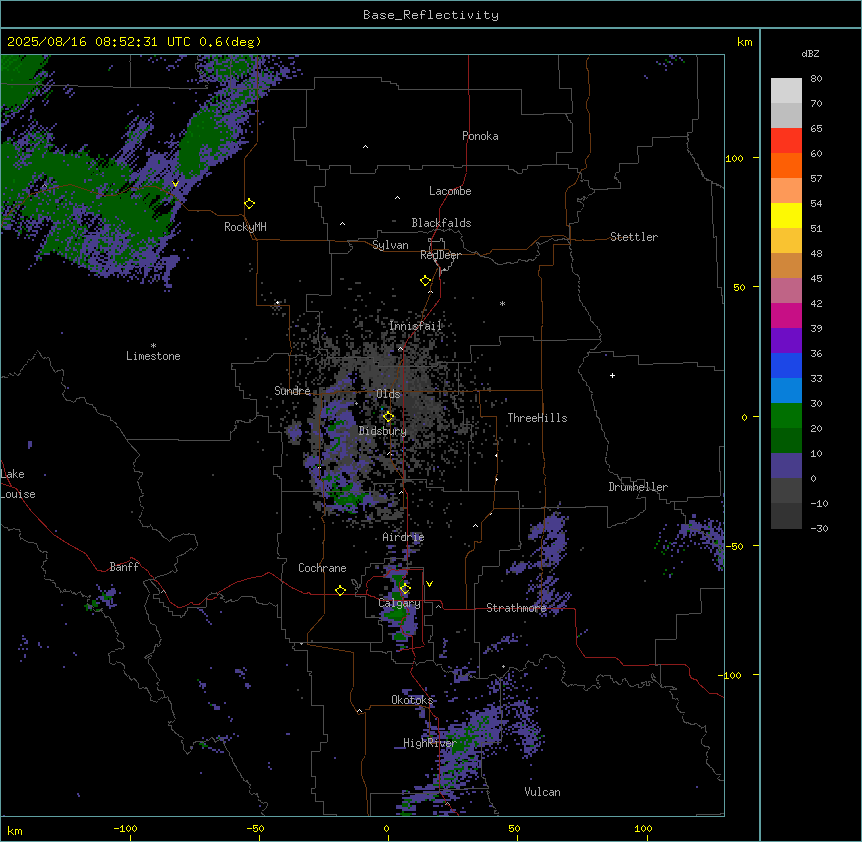862x842 pixels.
Task: Click the Calgary city label
Action: (x=399, y=603)
